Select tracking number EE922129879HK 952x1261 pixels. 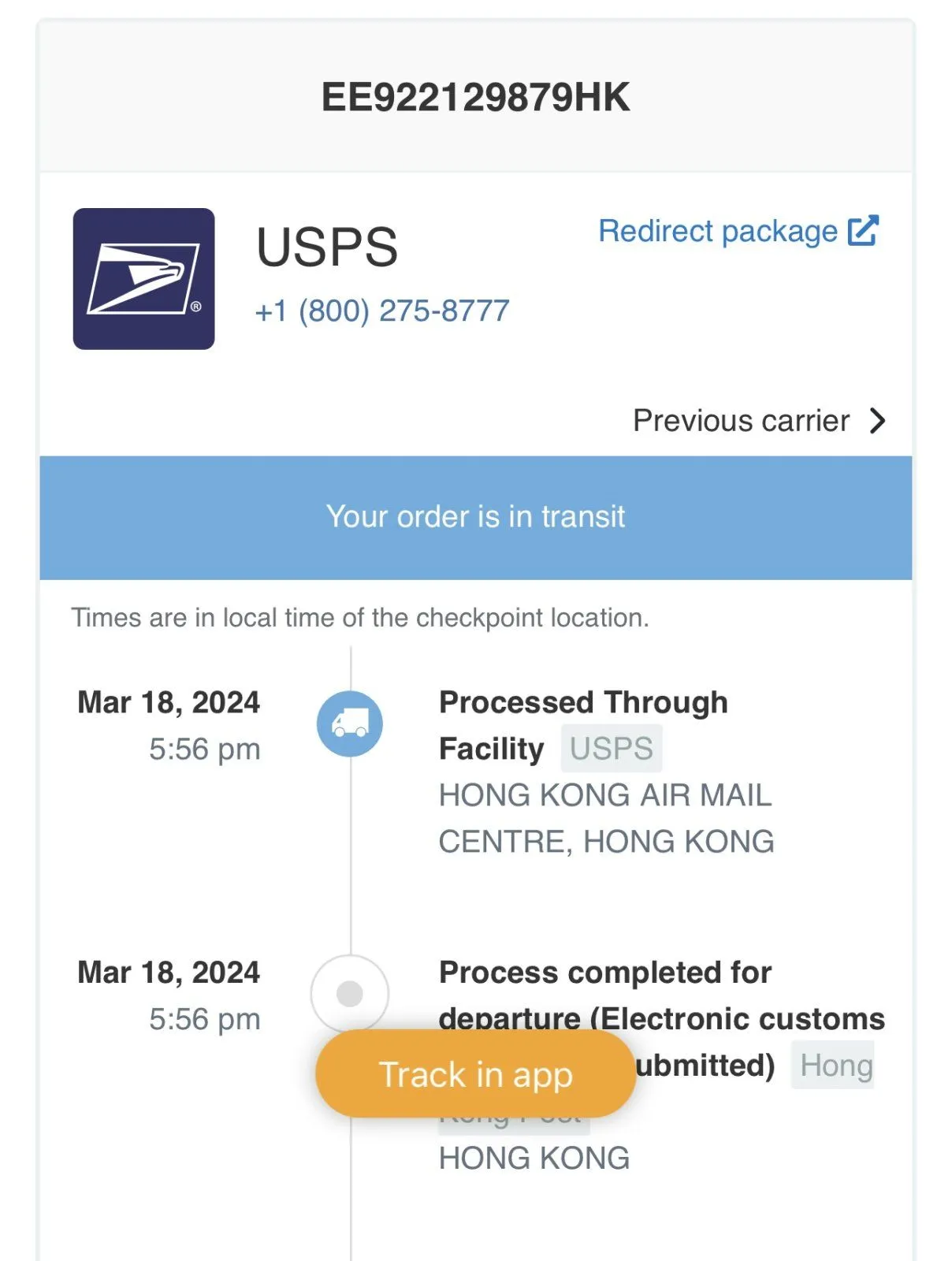click(476, 97)
